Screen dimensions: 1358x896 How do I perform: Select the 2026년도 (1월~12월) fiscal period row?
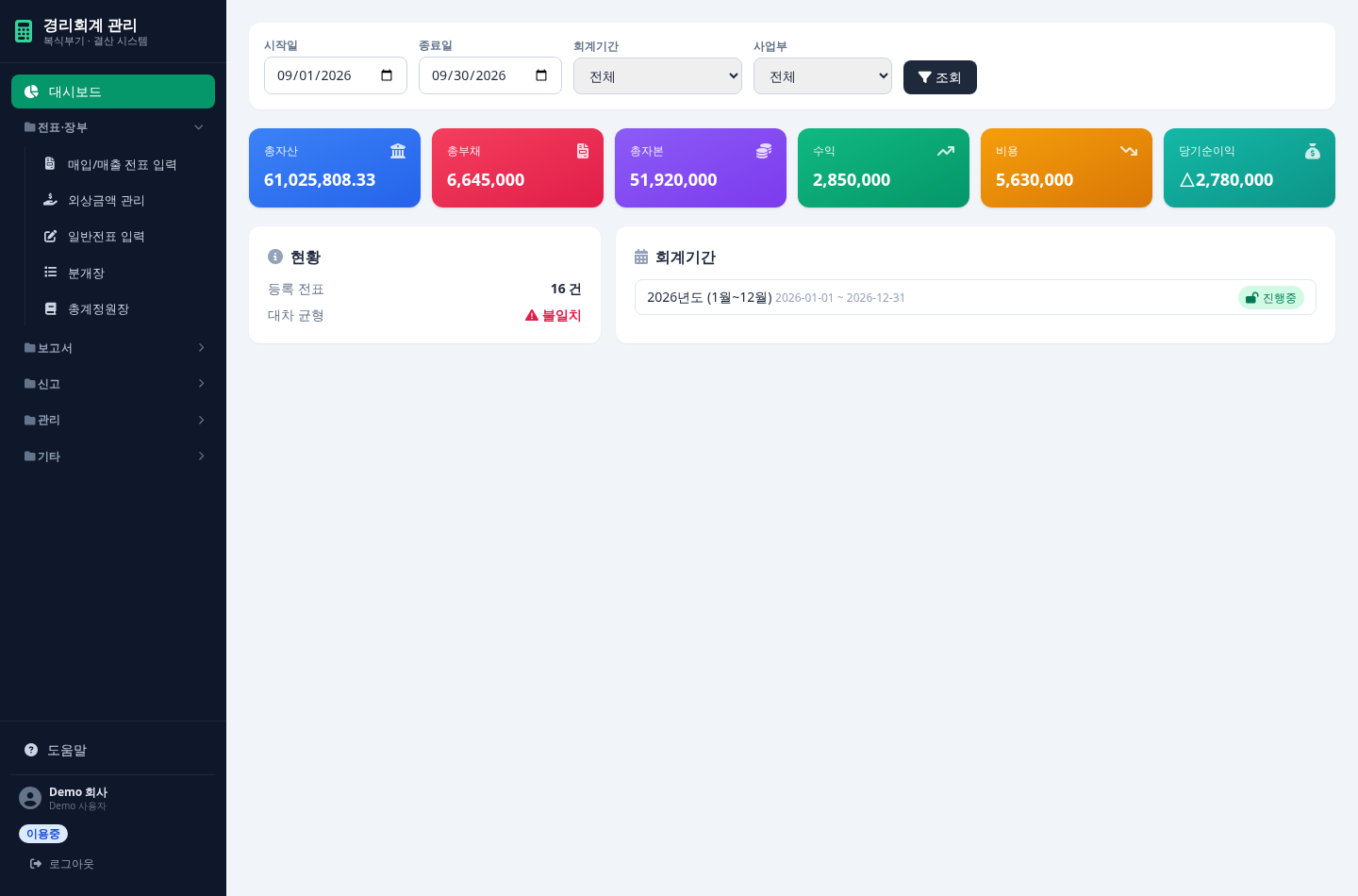(975, 297)
